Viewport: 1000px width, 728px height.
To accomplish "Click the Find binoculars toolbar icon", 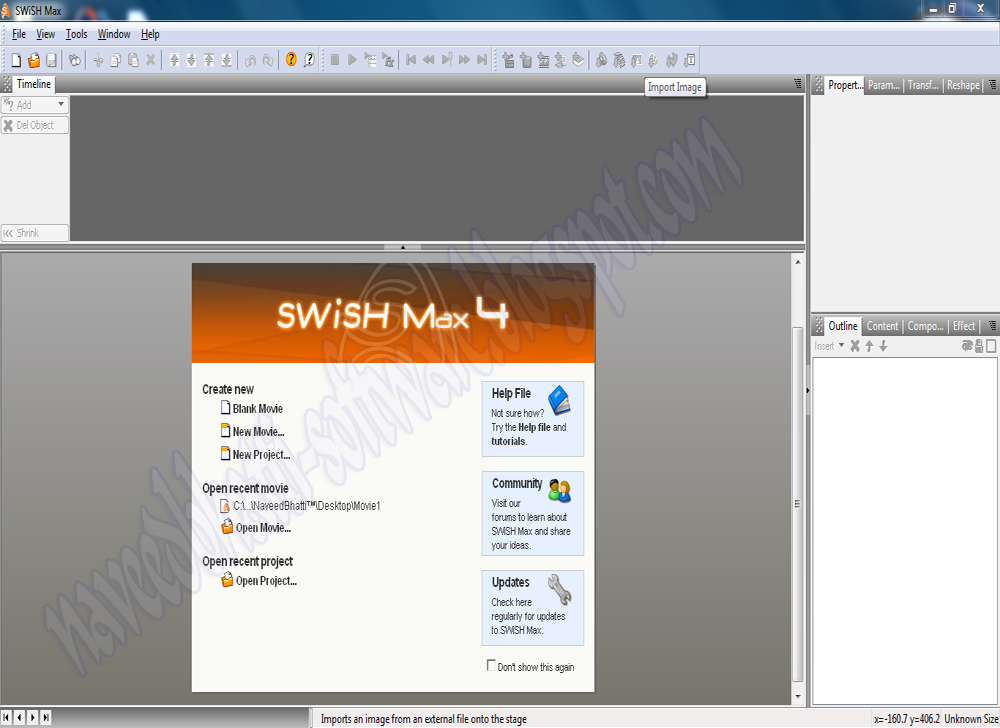I will (x=75, y=60).
